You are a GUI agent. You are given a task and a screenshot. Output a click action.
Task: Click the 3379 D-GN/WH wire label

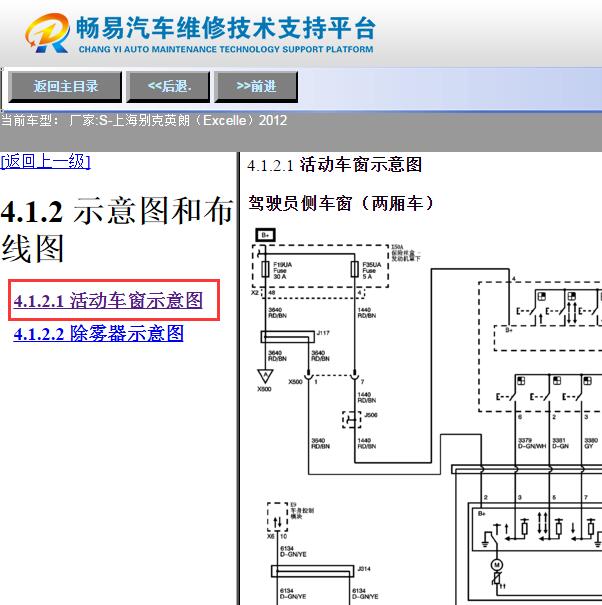(532, 443)
